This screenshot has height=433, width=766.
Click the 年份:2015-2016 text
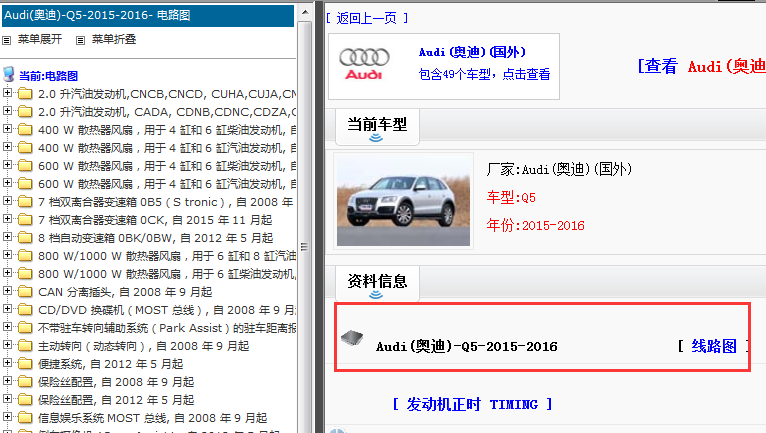535,225
